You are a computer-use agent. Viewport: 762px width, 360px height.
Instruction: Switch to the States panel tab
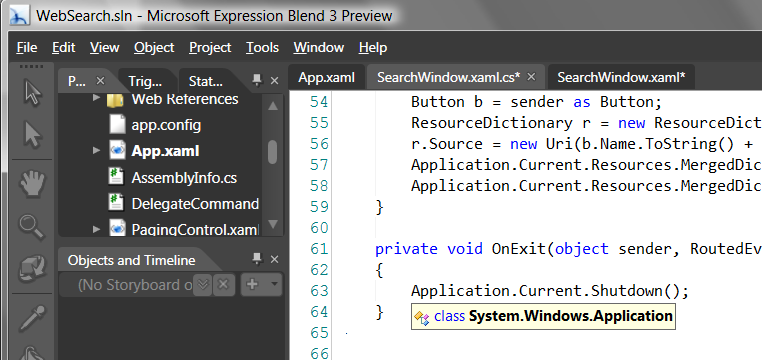[206, 81]
